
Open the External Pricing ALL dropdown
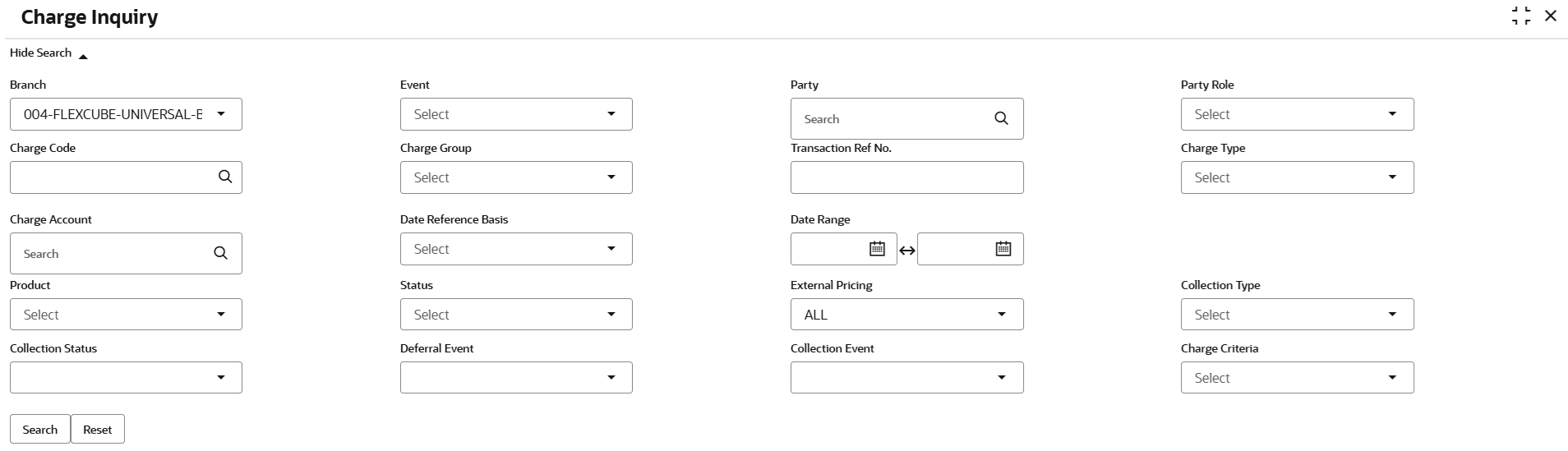(906, 315)
